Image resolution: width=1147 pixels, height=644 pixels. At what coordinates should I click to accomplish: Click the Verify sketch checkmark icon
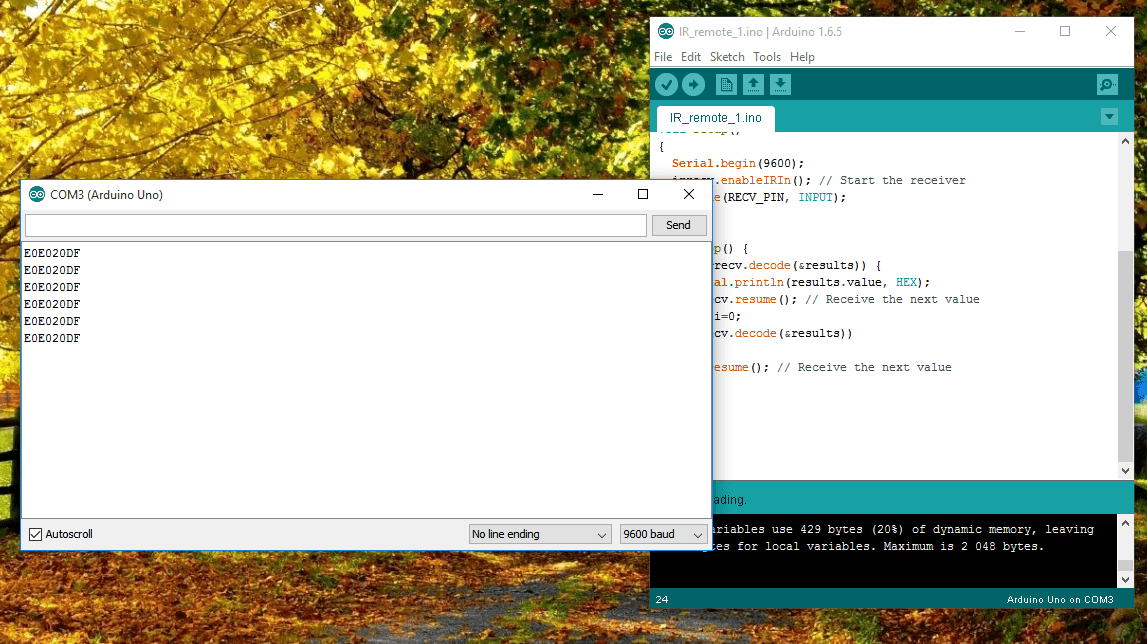pyautogui.click(x=666, y=85)
